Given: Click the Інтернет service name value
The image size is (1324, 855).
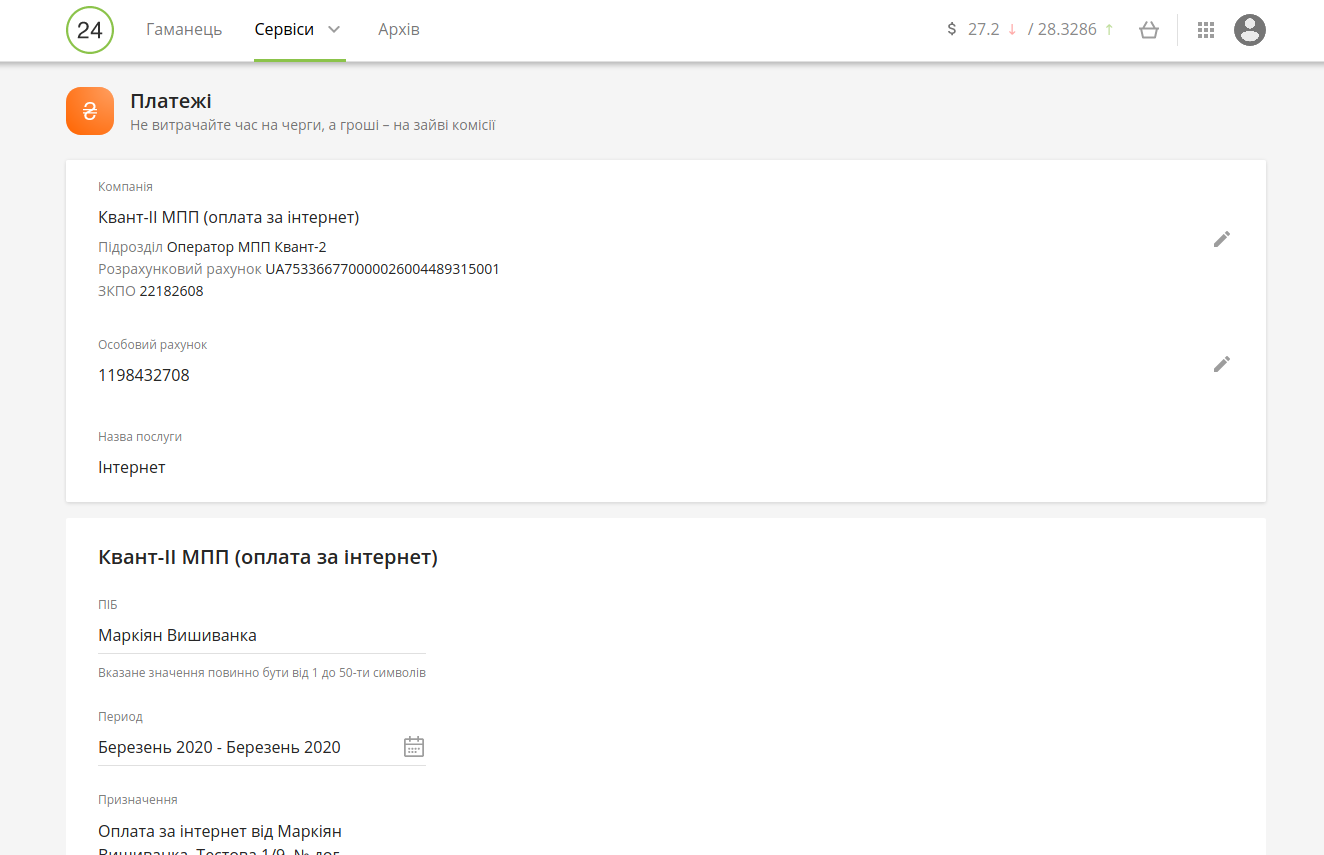Looking at the screenshot, I should coord(132,468).
